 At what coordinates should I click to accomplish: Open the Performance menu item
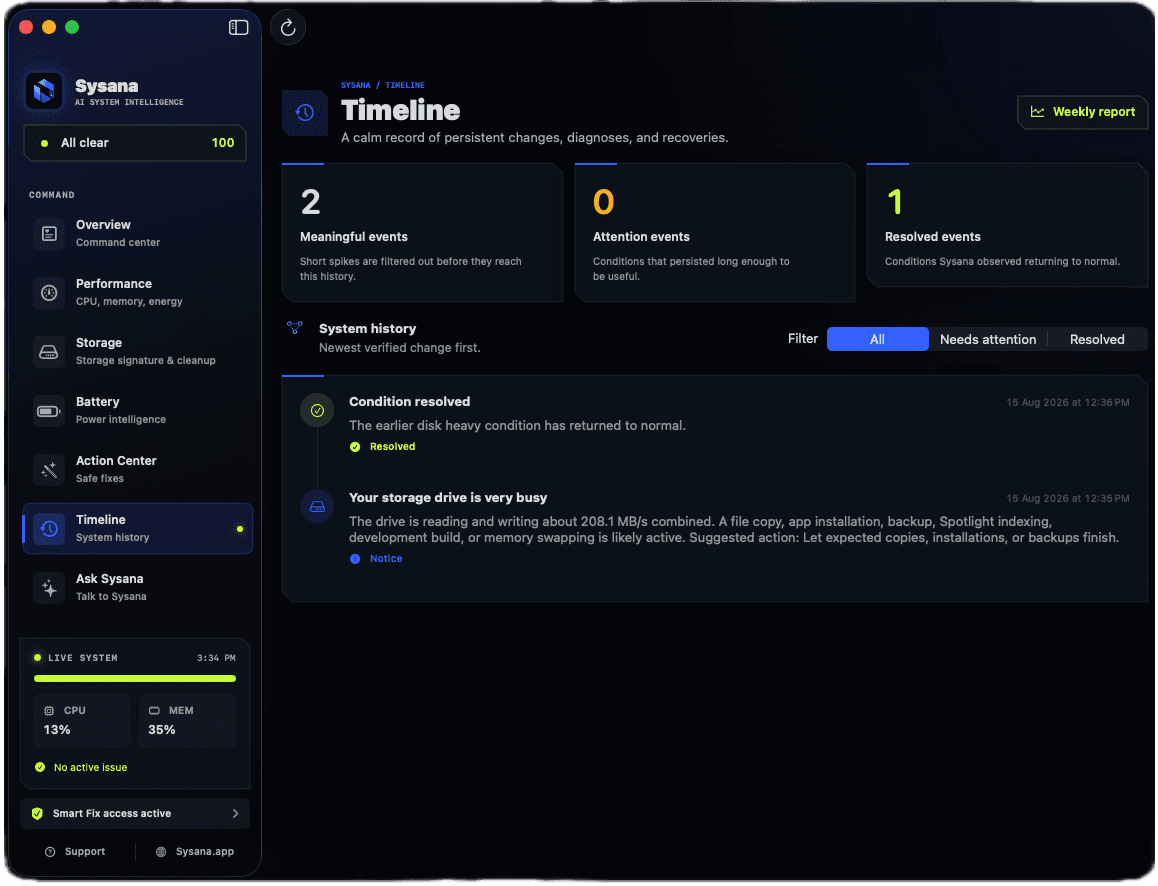click(x=137, y=293)
